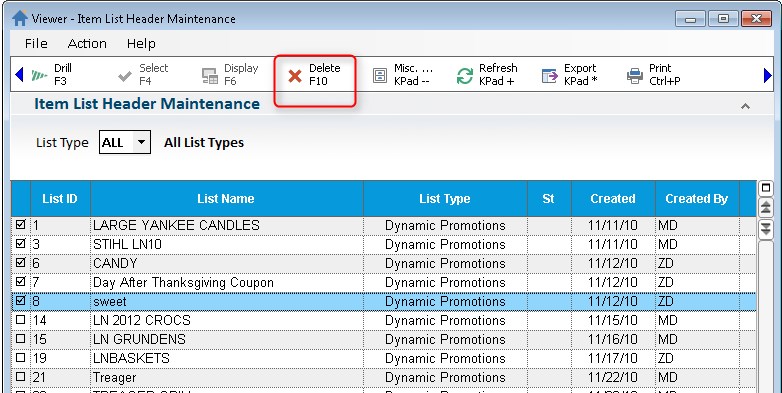
Task: Click the Drill F3 toolbar icon
Action: (x=39, y=75)
